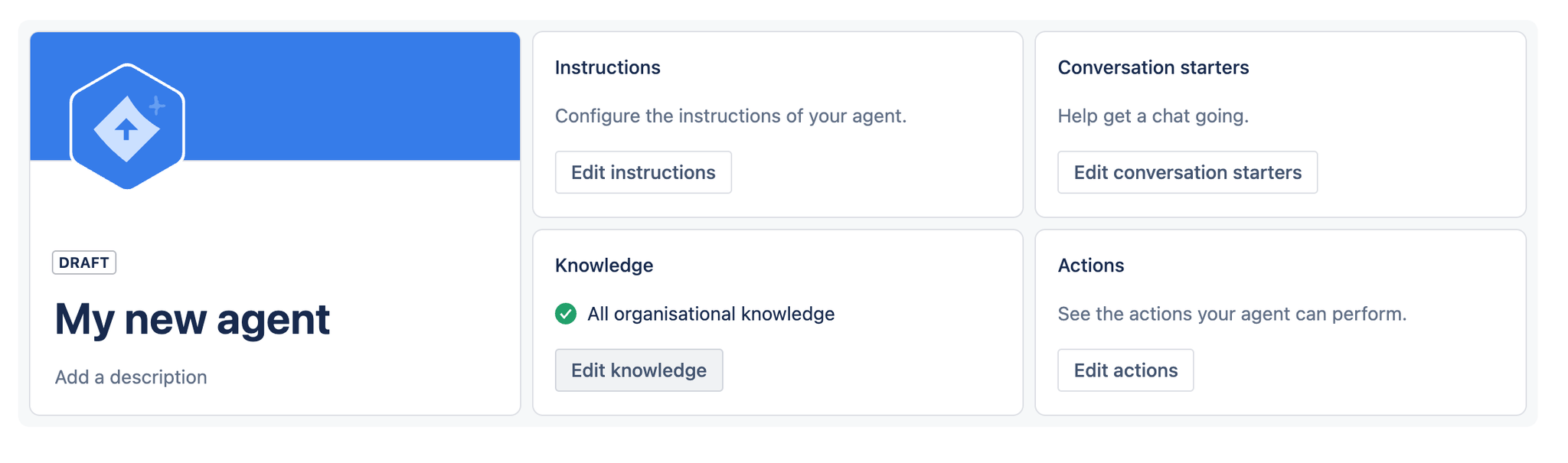Viewport: 1568px width, 463px height.
Task: Open Edit actions
Action: coord(1125,370)
